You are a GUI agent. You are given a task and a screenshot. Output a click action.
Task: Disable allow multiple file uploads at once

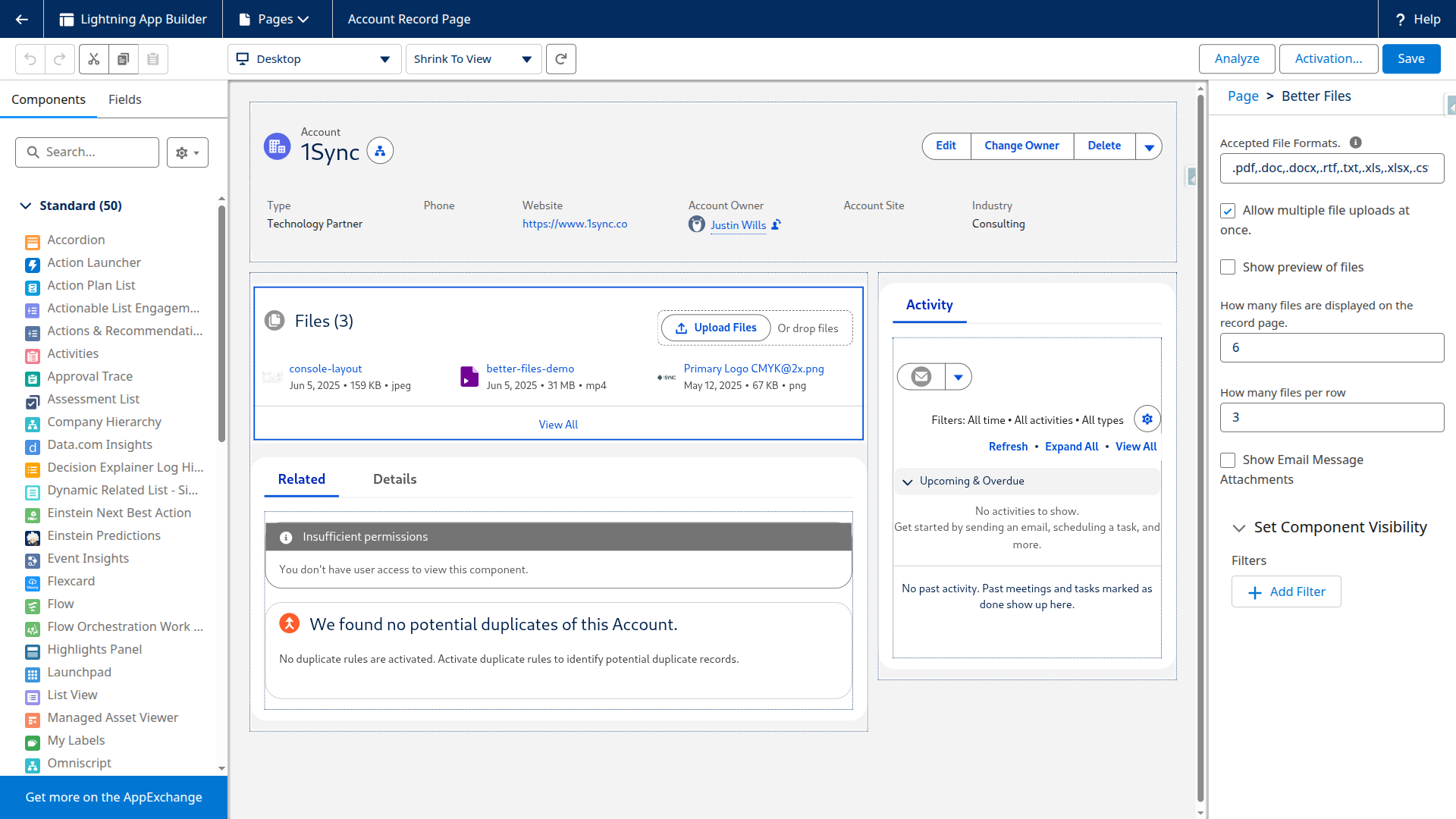(1228, 211)
